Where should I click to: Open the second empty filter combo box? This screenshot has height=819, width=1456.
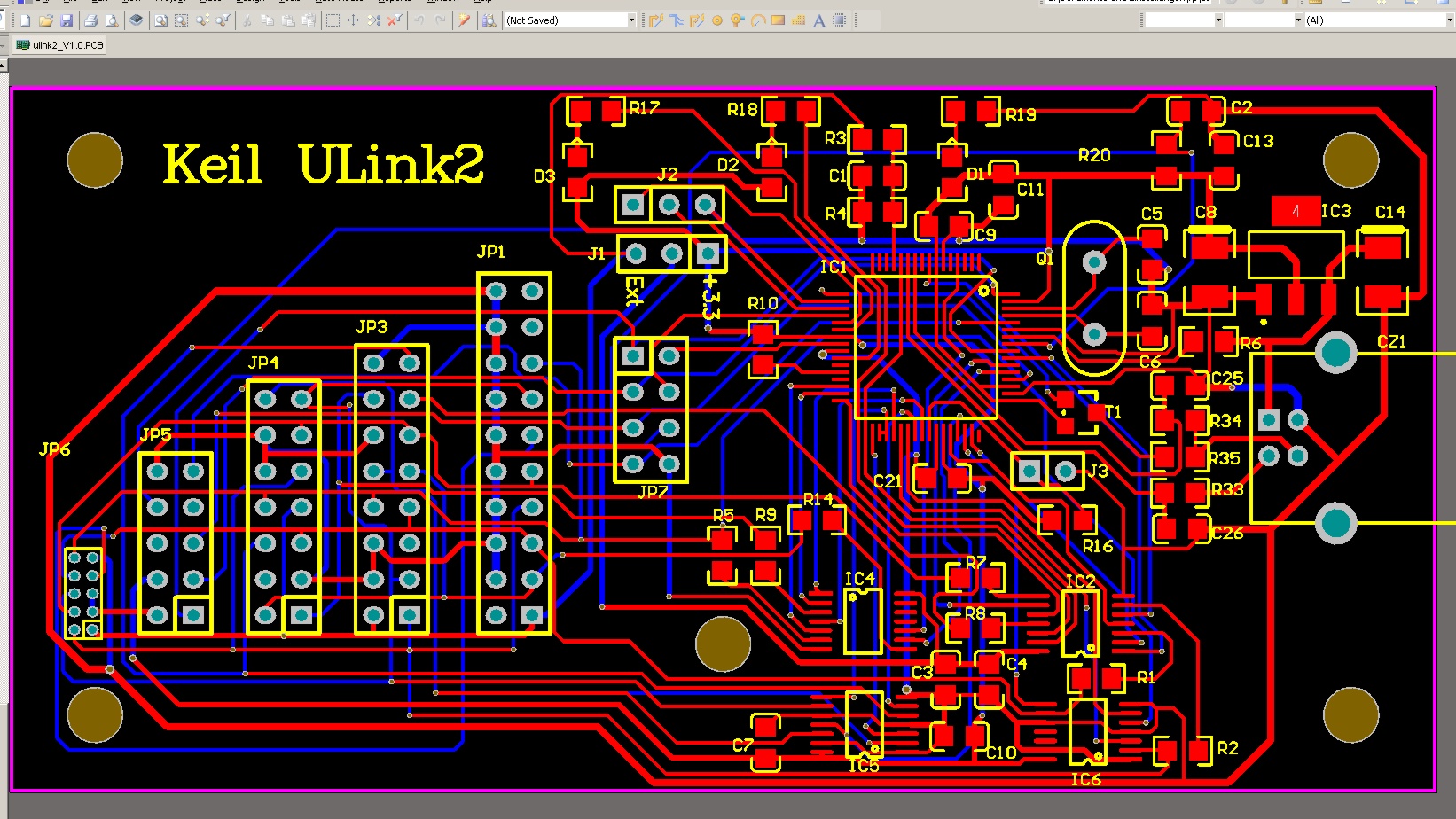point(1264,20)
